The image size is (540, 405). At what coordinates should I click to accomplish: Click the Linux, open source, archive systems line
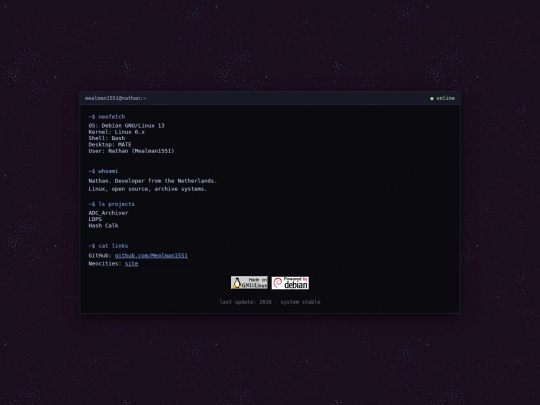148,189
